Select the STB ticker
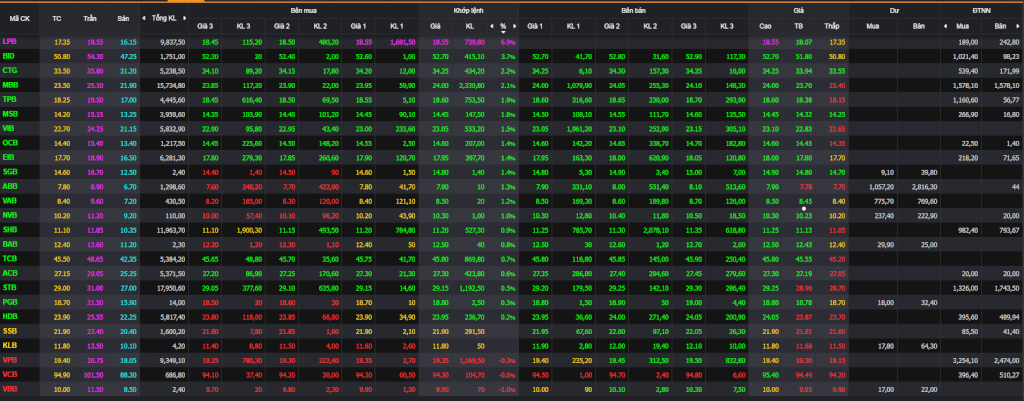The height and width of the screenshot is (401, 1024). tap(10, 286)
